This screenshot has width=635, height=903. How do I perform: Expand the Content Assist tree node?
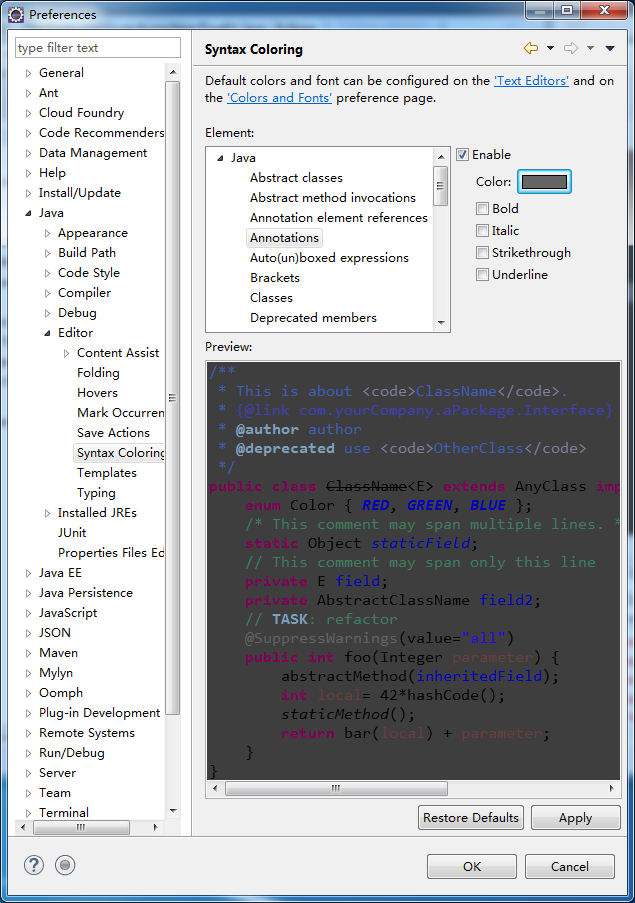coord(67,353)
